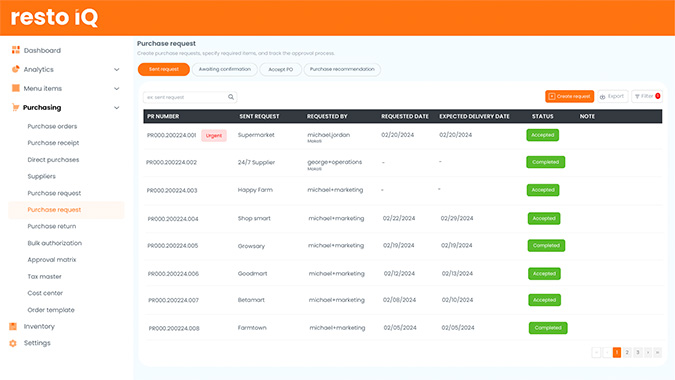Screen dimensions: 675x380
Task: Expand the Analytics chevron
Action: click(117, 69)
